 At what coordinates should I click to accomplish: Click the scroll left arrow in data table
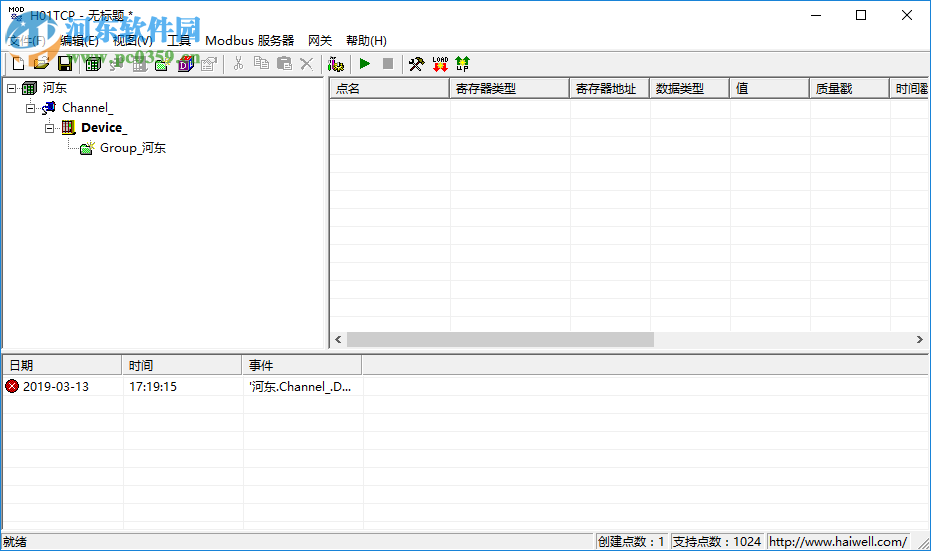click(338, 340)
